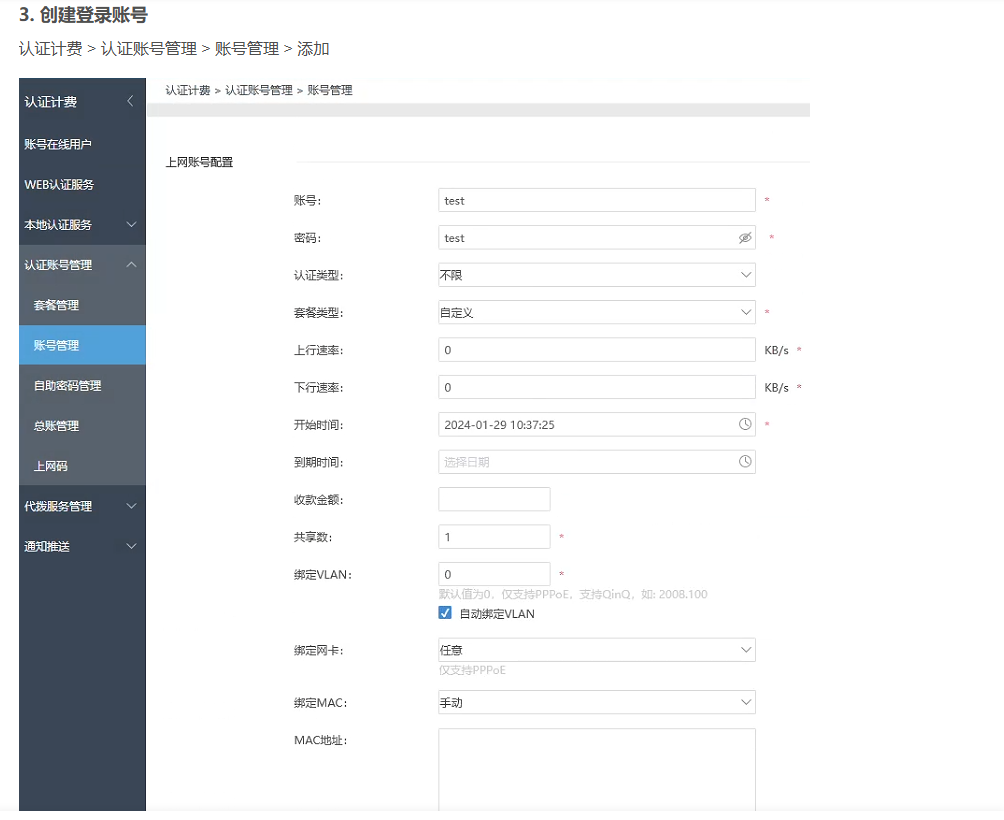Click the 账号 input field
Viewport: 1004px width, 820px height.
(x=597, y=200)
